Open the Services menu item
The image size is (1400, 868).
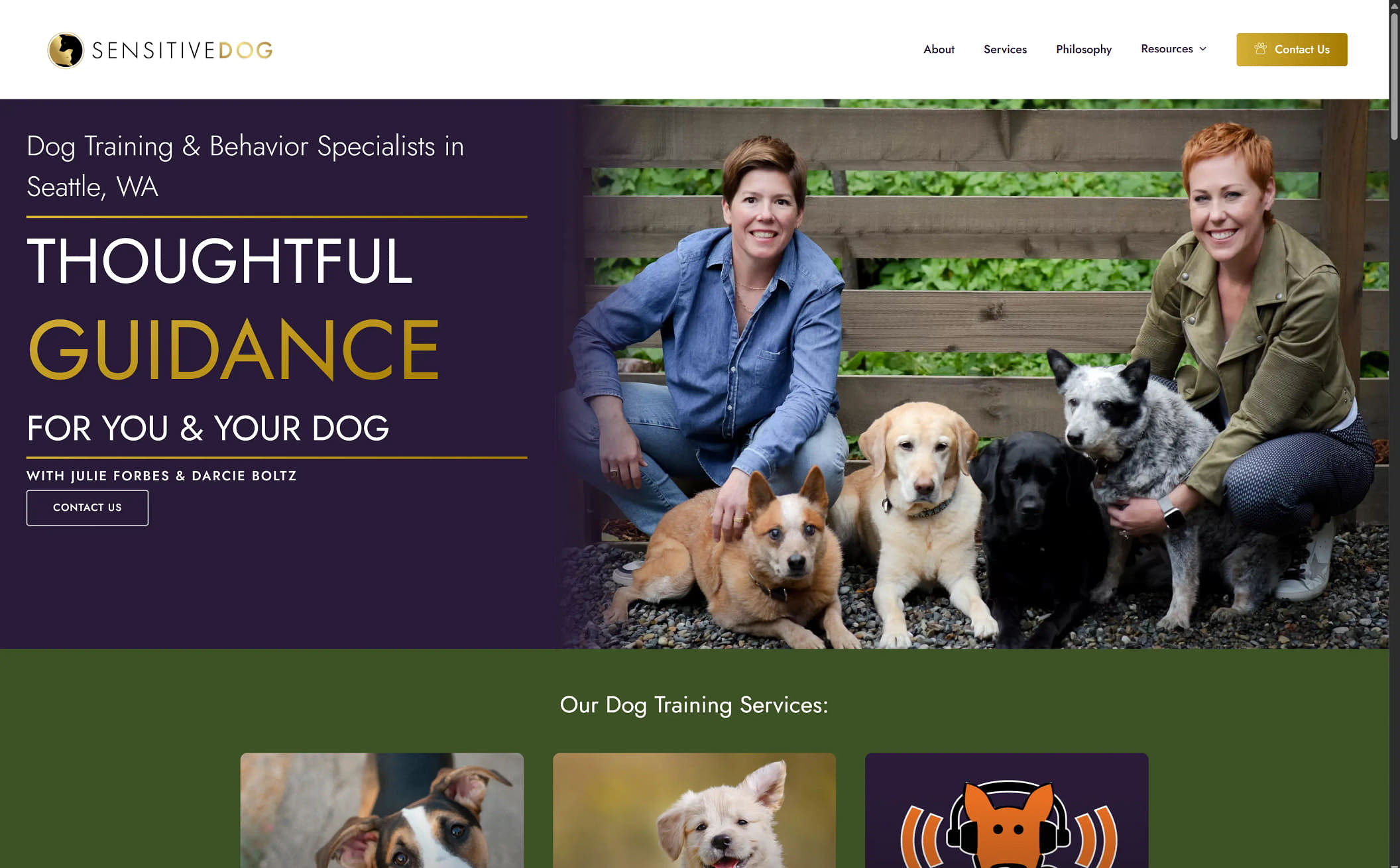(x=1005, y=49)
